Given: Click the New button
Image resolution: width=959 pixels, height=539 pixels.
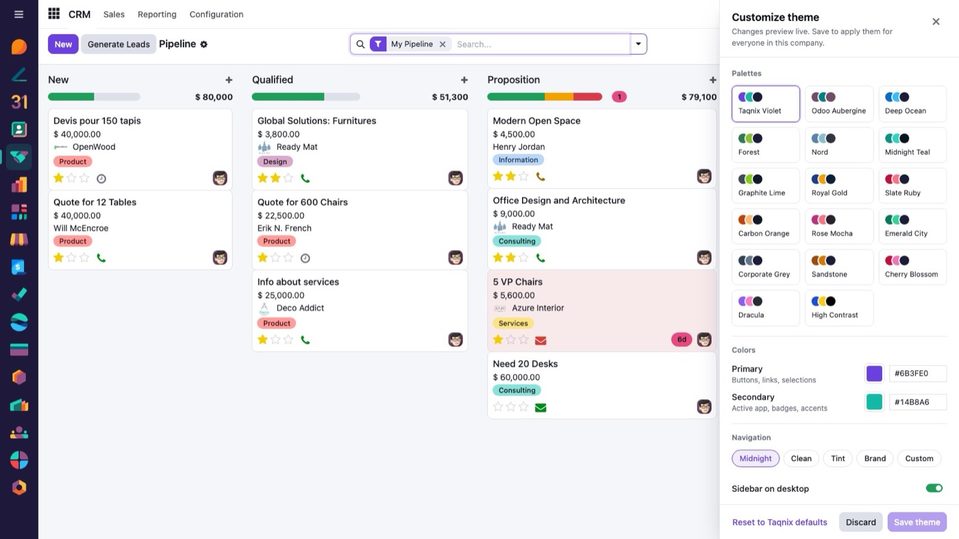Looking at the screenshot, I should coord(63,44).
